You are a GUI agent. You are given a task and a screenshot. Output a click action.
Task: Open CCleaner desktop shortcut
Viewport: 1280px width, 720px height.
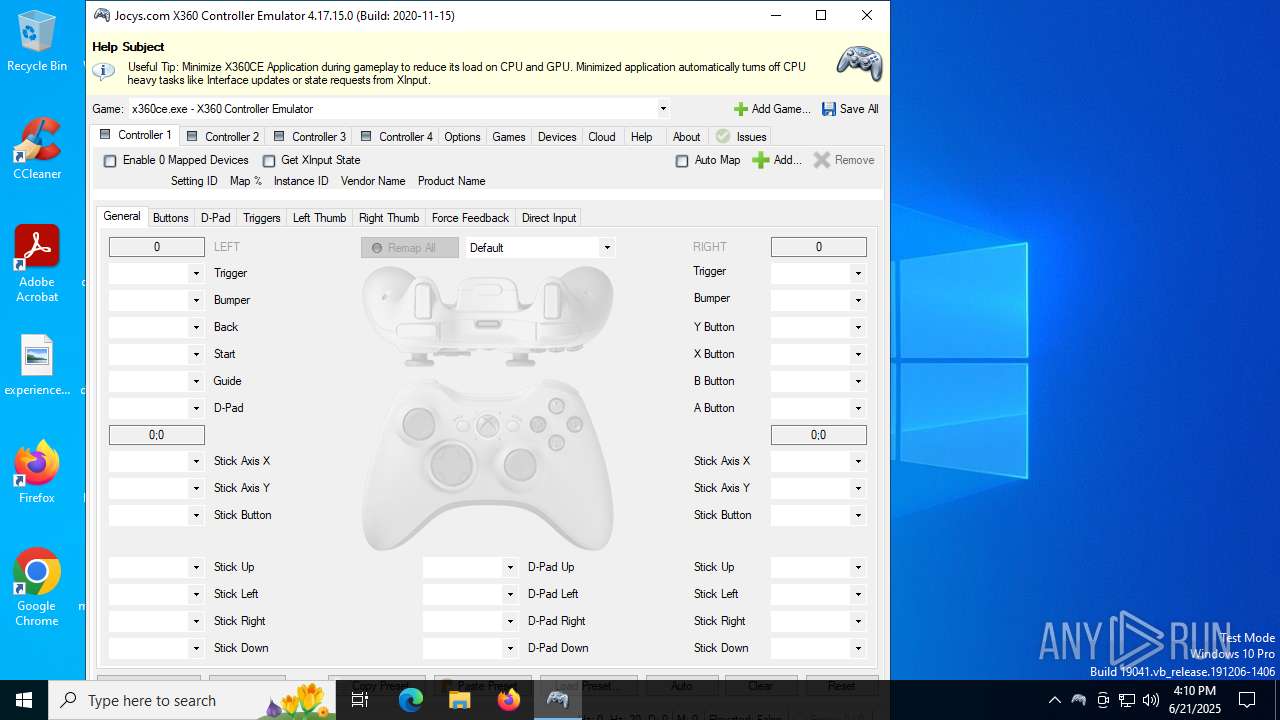click(x=37, y=148)
